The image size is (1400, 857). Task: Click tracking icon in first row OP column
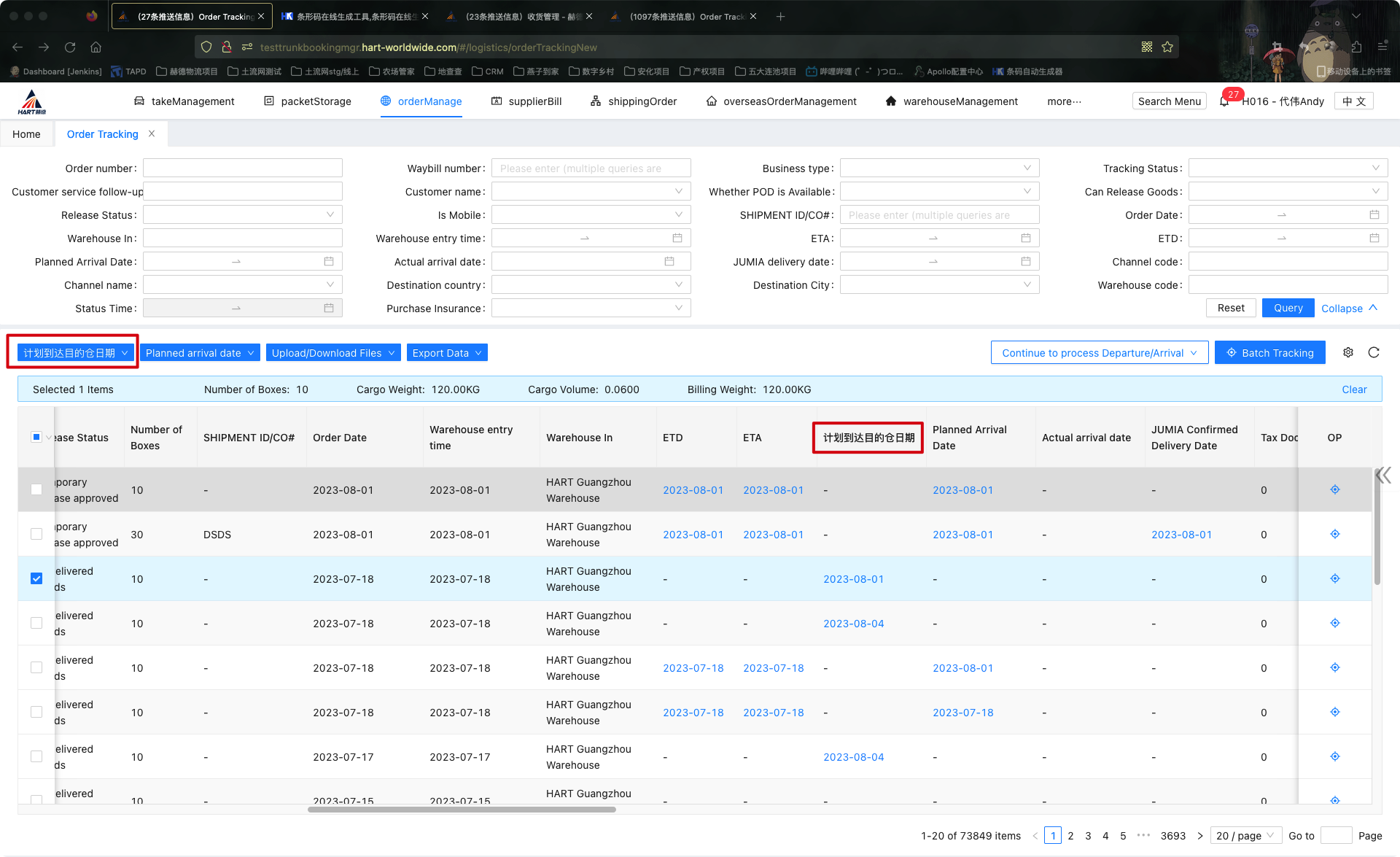pos(1334,489)
